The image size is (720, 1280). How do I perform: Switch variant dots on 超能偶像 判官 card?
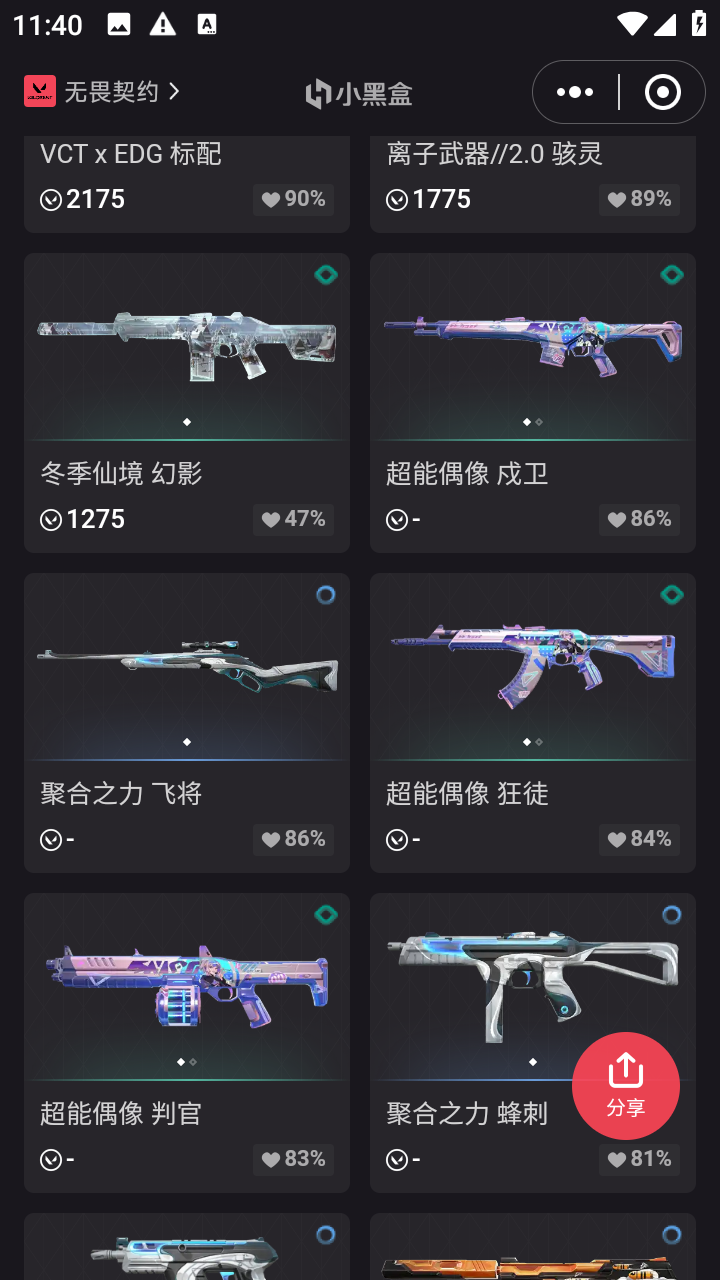point(187,1062)
